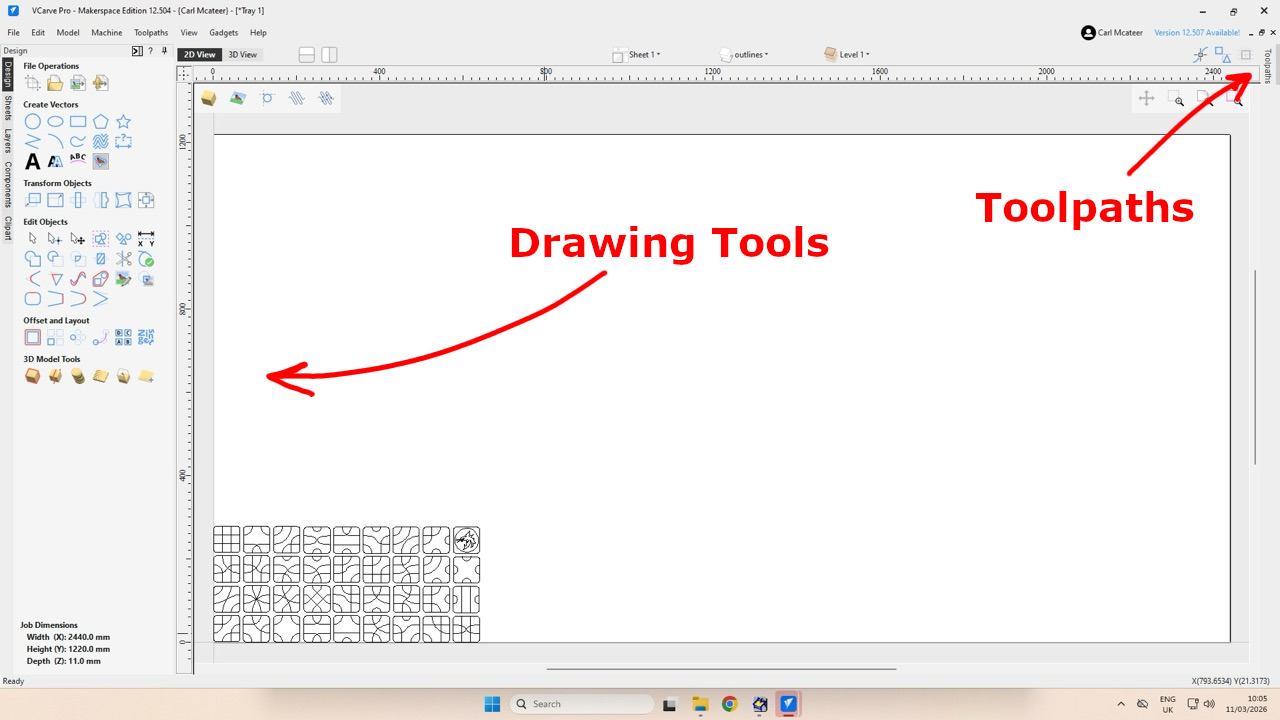Select the Draw Ellipse tool

tap(56, 122)
